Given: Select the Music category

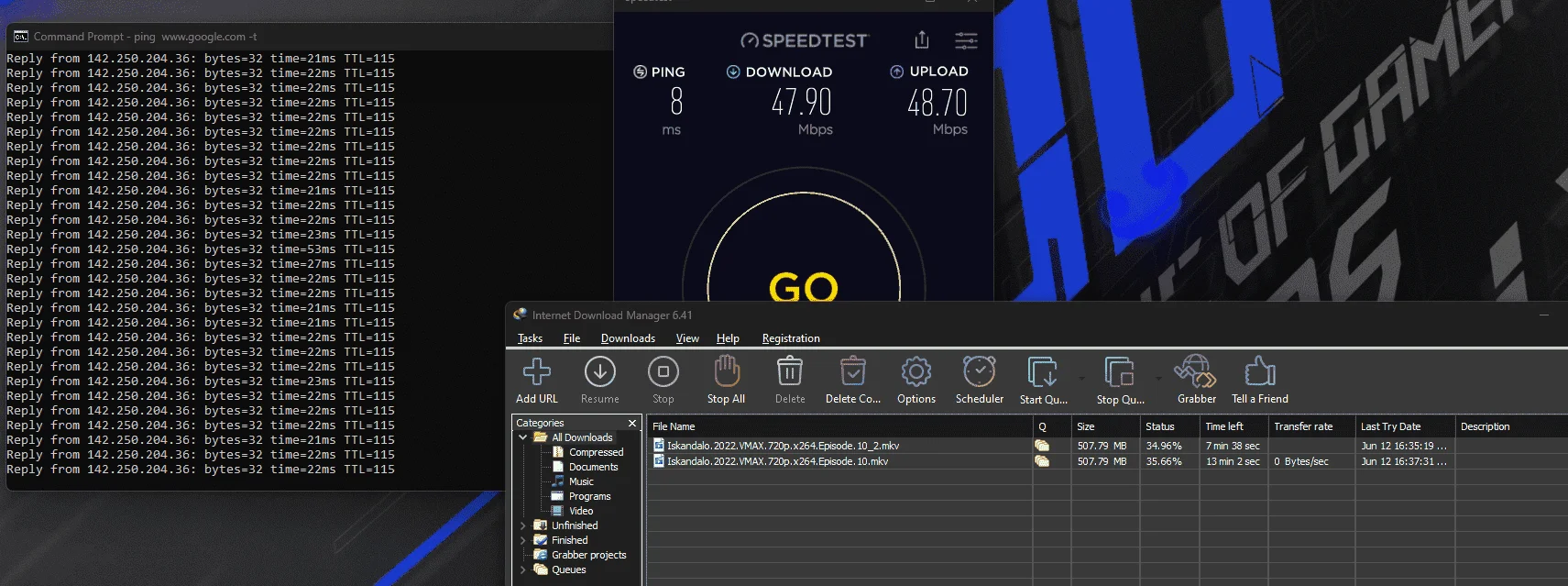Looking at the screenshot, I should point(581,481).
